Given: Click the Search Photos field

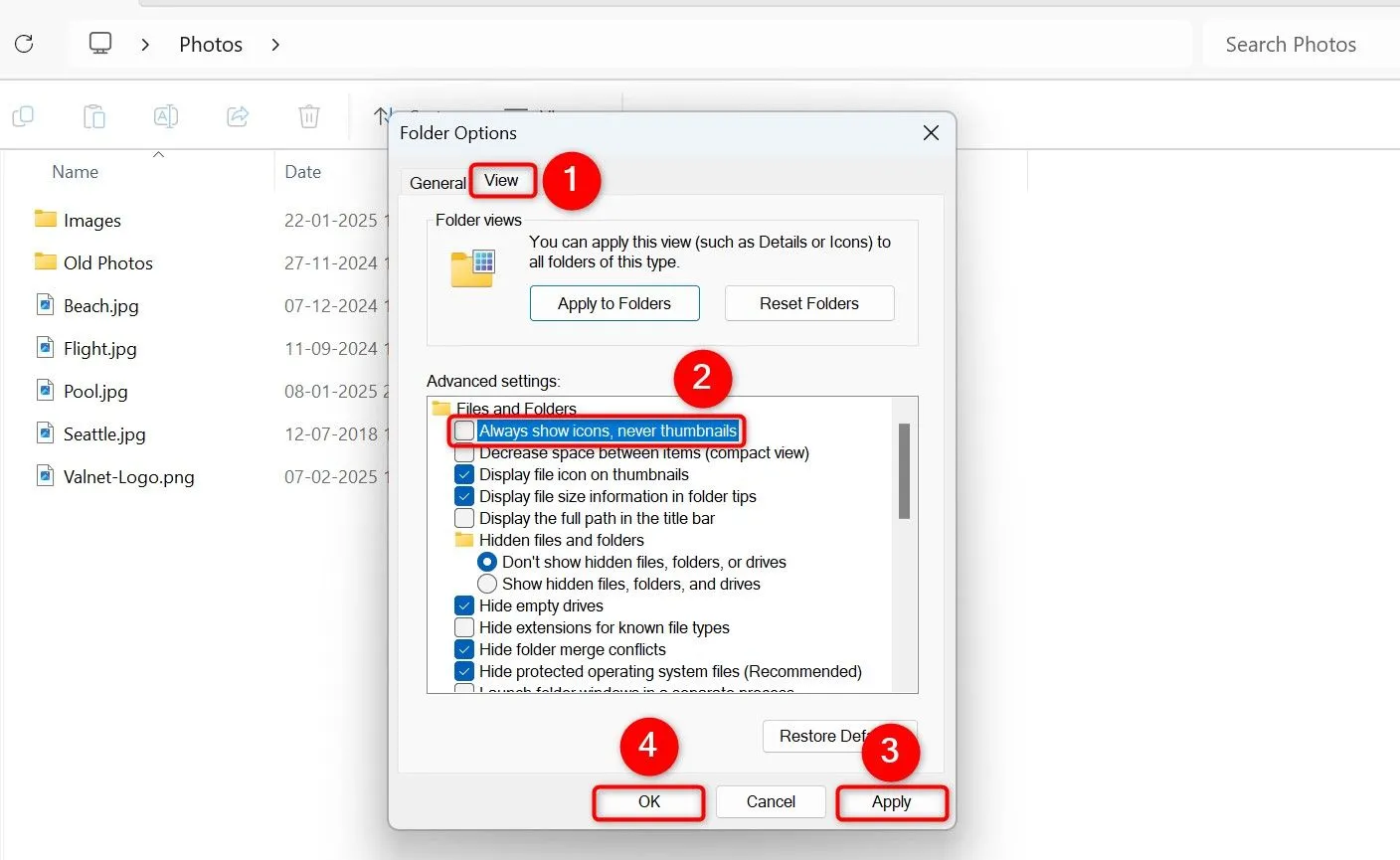Looking at the screenshot, I should click(x=1291, y=45).
